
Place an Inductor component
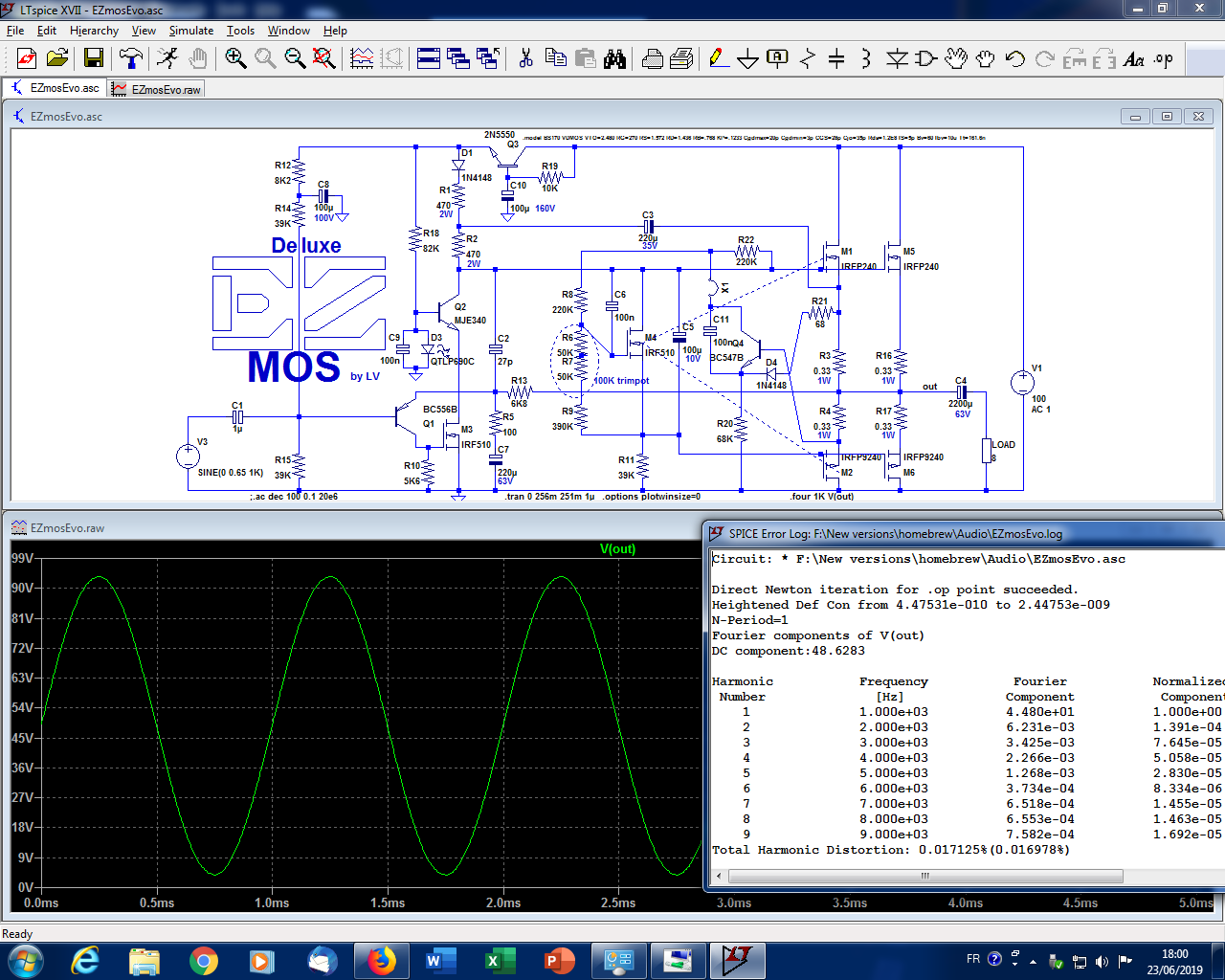pyautogui.click(x=866, y=58)
